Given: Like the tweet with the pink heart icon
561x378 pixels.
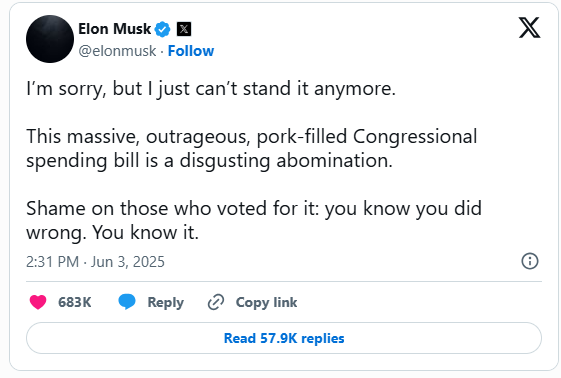Looking at the screenshot, I should pos(38,302).
